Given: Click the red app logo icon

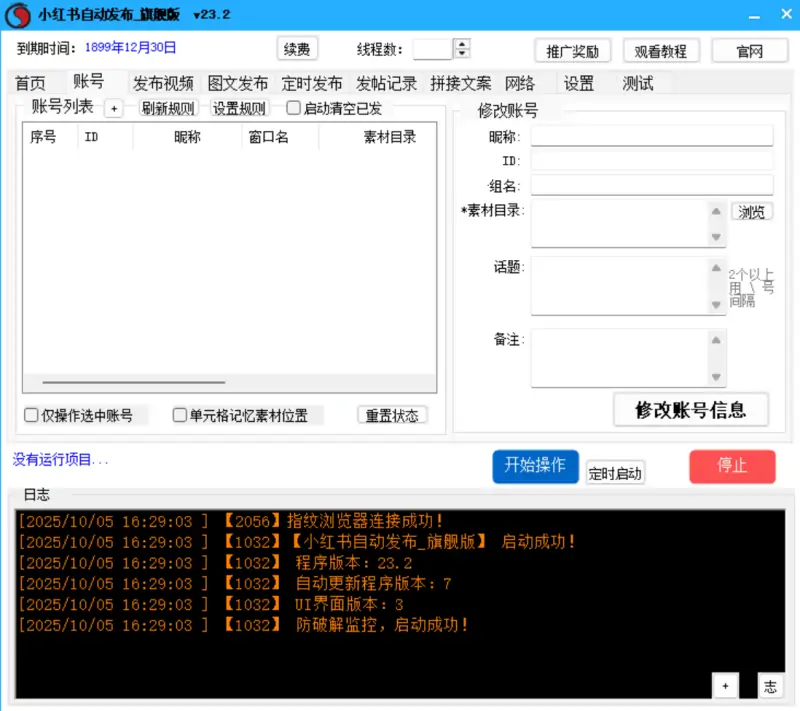Looking at the screenshot, I should click(18, 15).
